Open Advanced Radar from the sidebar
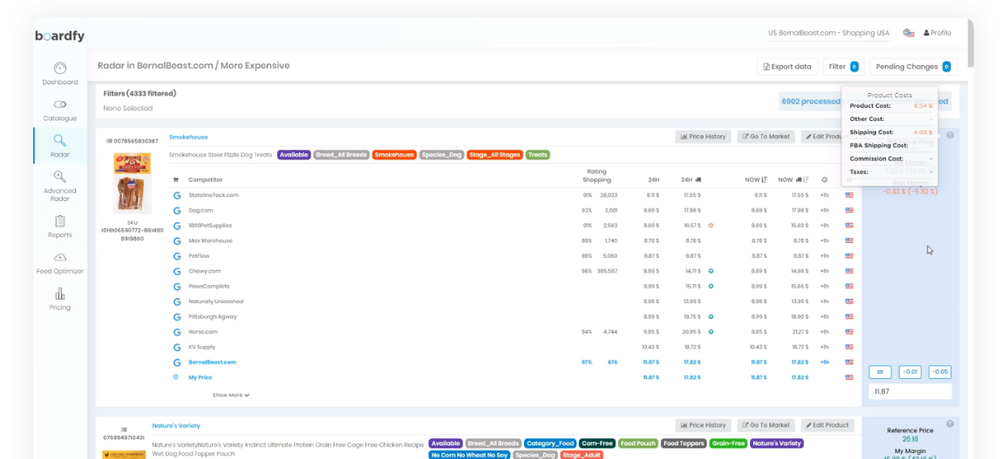Screen dimensions: 1000x459 pyautogui.click(x=60, y=185)
